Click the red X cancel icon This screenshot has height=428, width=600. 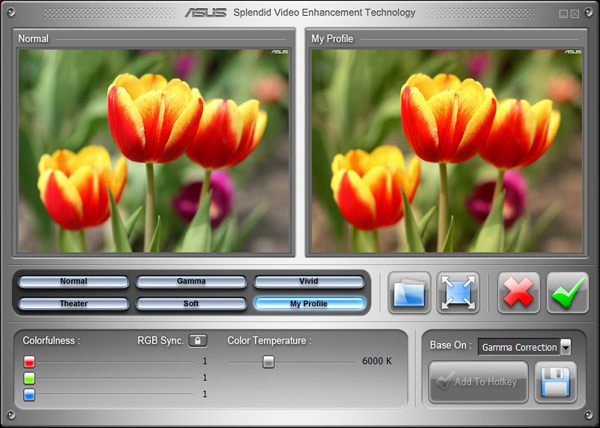(x=518, y=292)
